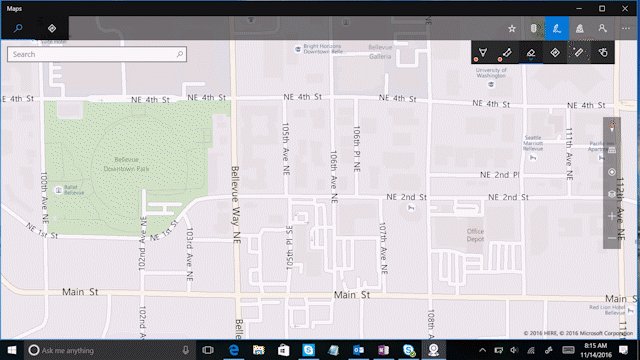This screenshot has height=360, width=640.
Task: Select the eraser ink tool
Action: 531,52
